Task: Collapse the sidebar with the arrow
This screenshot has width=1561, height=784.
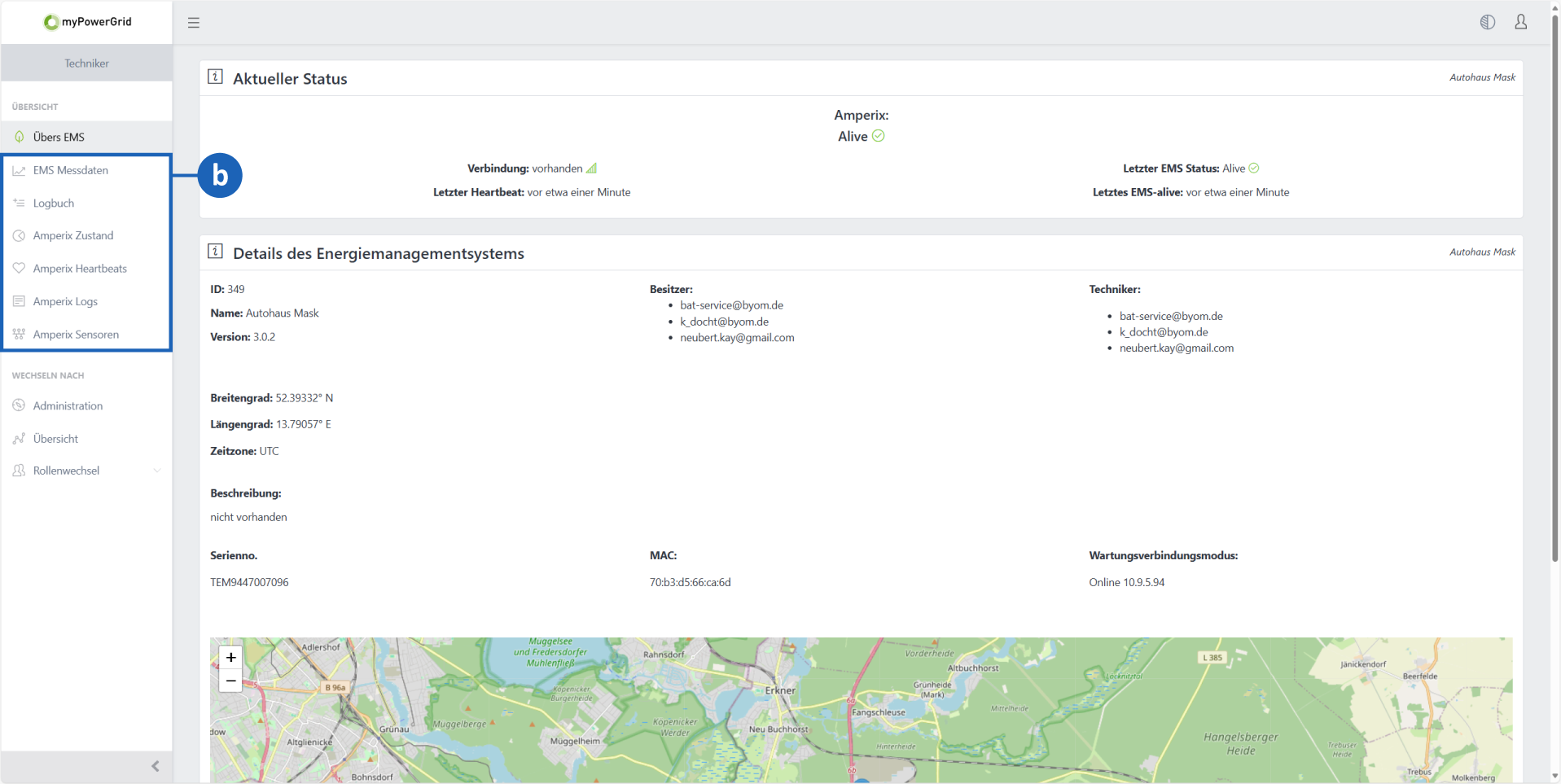Action: [x=155, y=766]
